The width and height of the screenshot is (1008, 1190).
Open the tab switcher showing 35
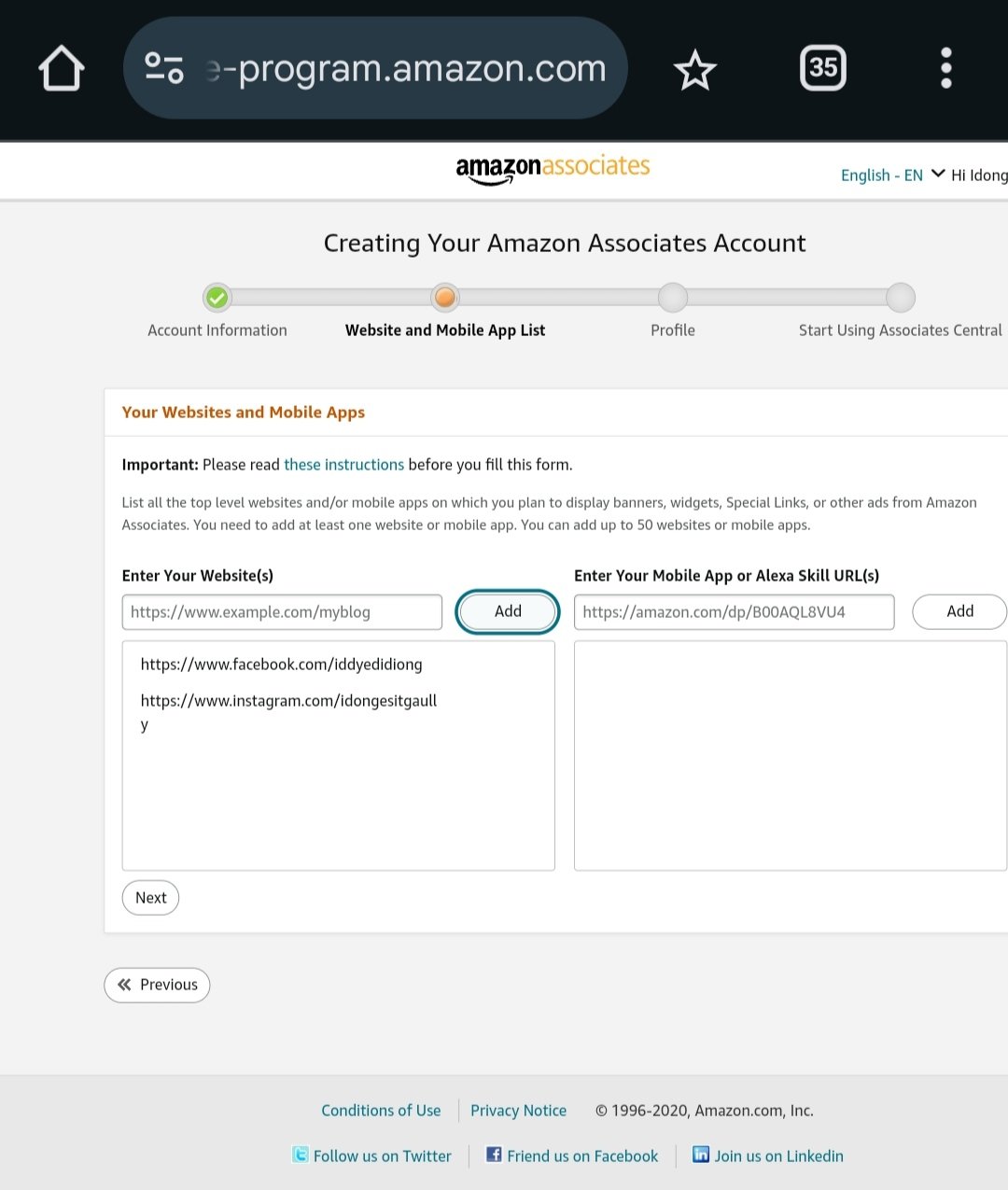pyautogui.click(x=823, y=68)
